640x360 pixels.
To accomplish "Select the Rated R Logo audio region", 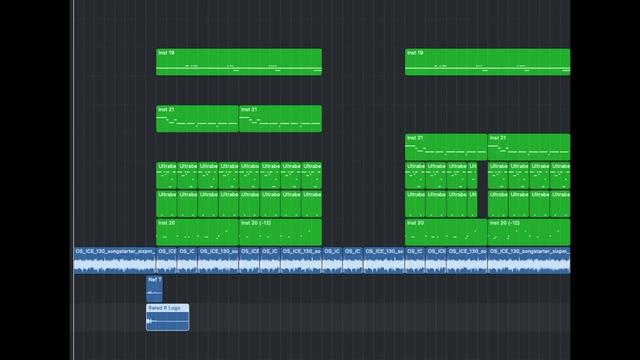I will pyautogui.click(x=168, y=317).
